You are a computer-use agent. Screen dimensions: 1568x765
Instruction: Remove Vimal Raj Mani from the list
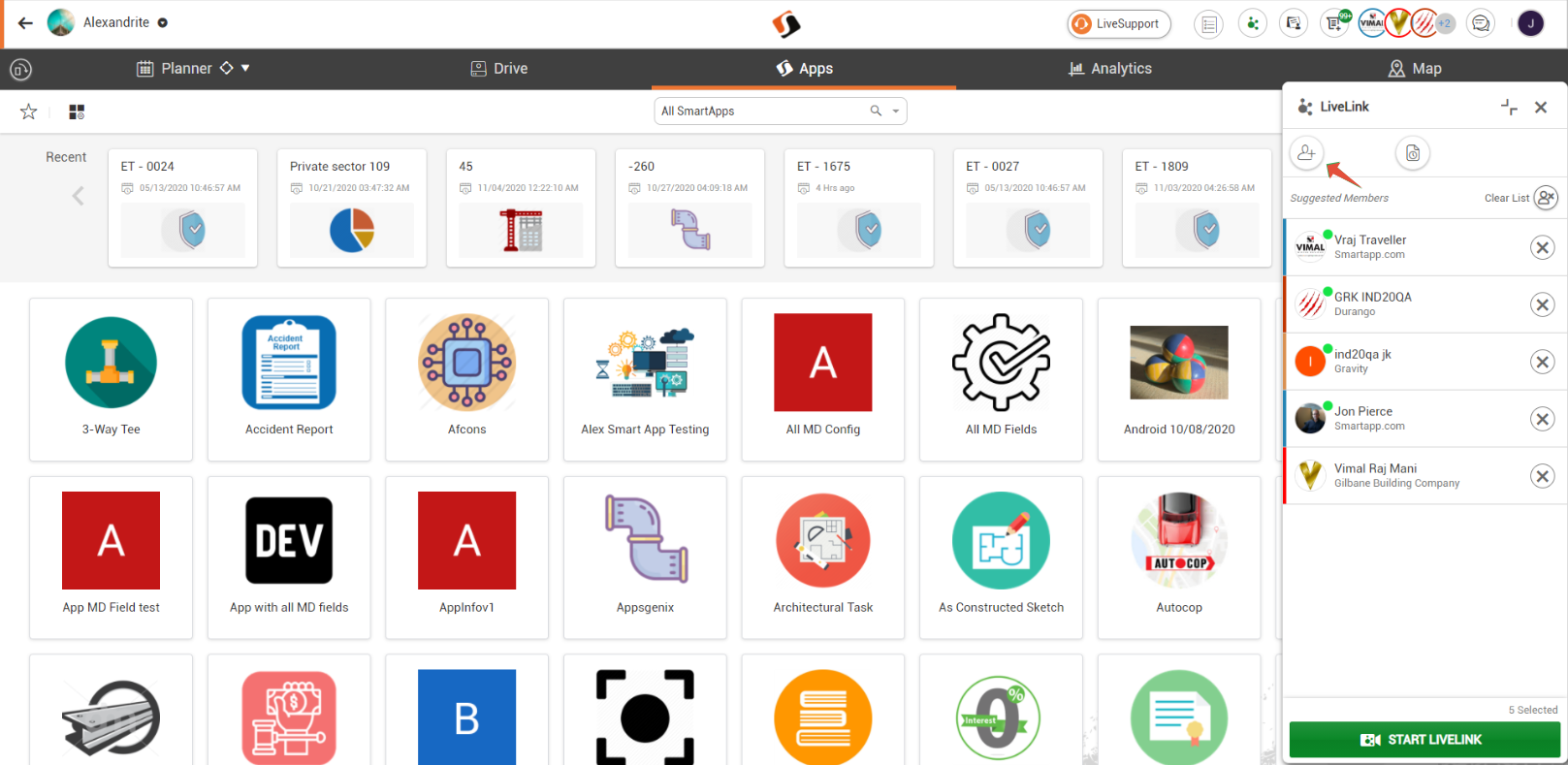coord(1542,476)
